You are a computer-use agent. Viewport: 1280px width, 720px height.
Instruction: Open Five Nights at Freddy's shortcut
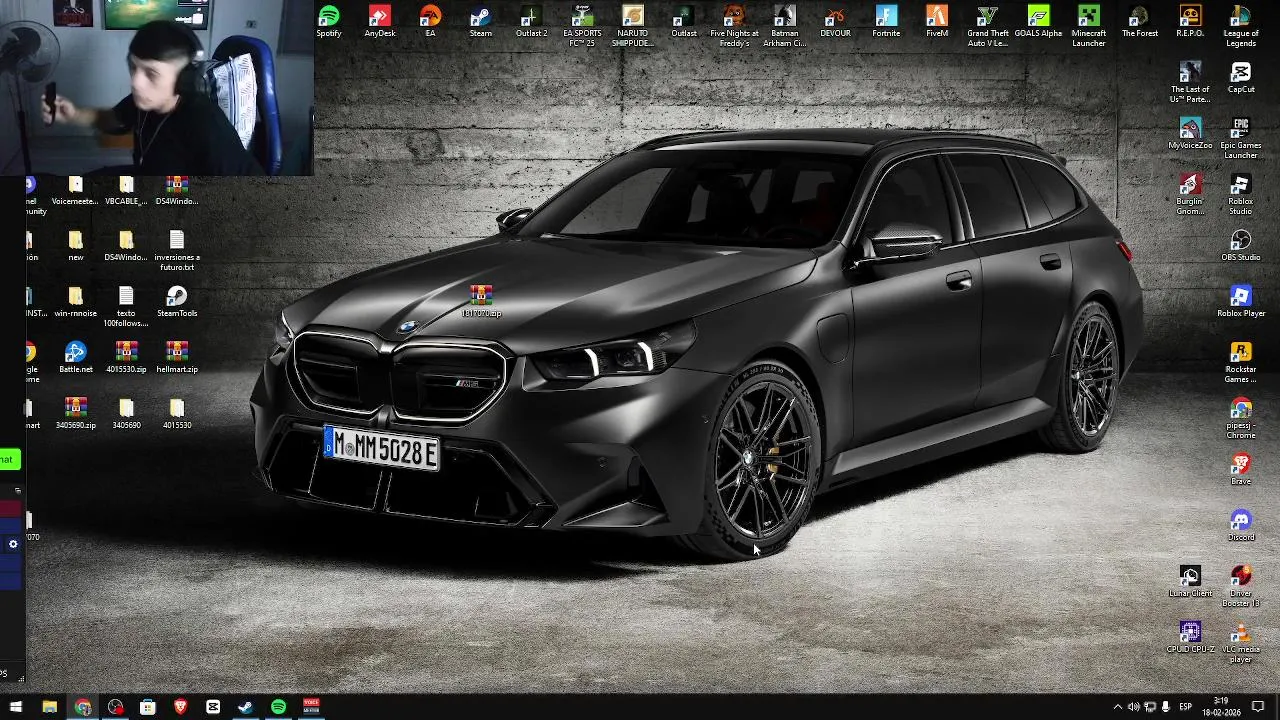[734, 26]
